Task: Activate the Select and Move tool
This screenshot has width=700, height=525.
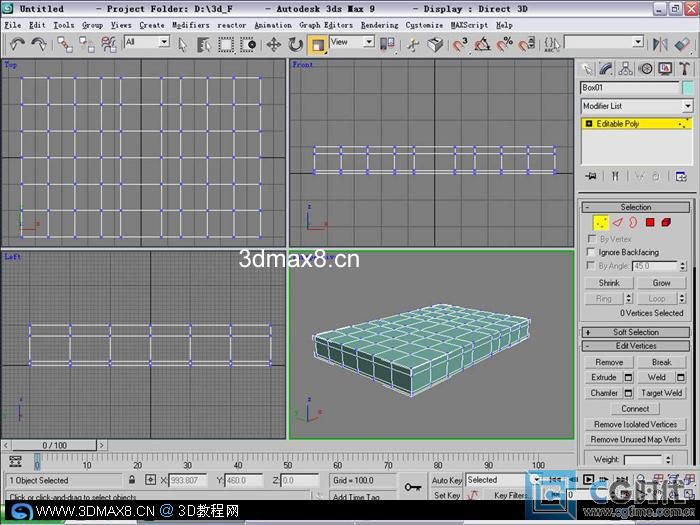Action: click(x=274, y=44)
